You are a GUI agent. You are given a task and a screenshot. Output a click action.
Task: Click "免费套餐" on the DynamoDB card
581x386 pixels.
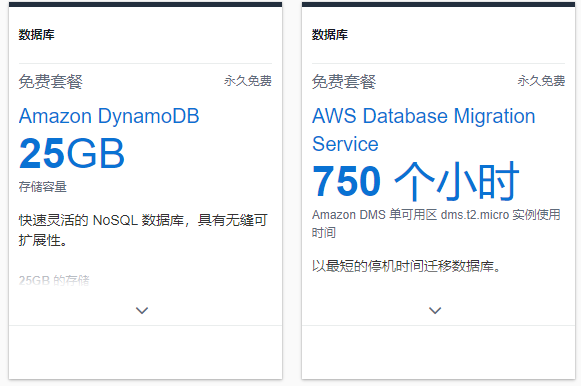pyautogui.click(x=51, y=81)
